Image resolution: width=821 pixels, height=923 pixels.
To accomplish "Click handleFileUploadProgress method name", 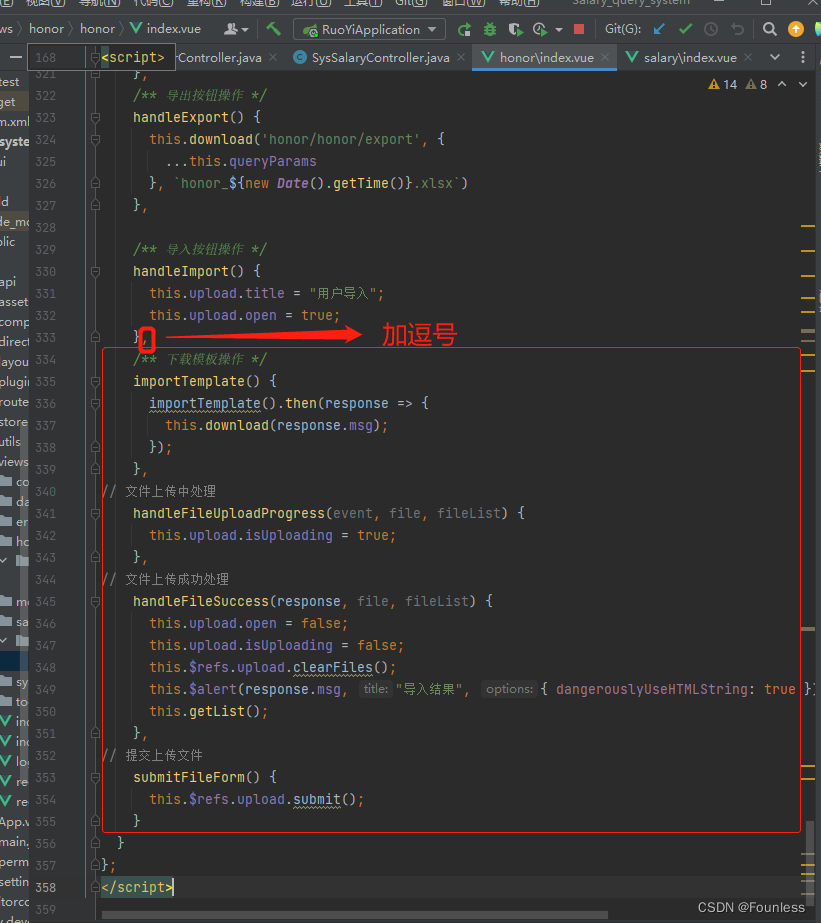I will point(229,513).
